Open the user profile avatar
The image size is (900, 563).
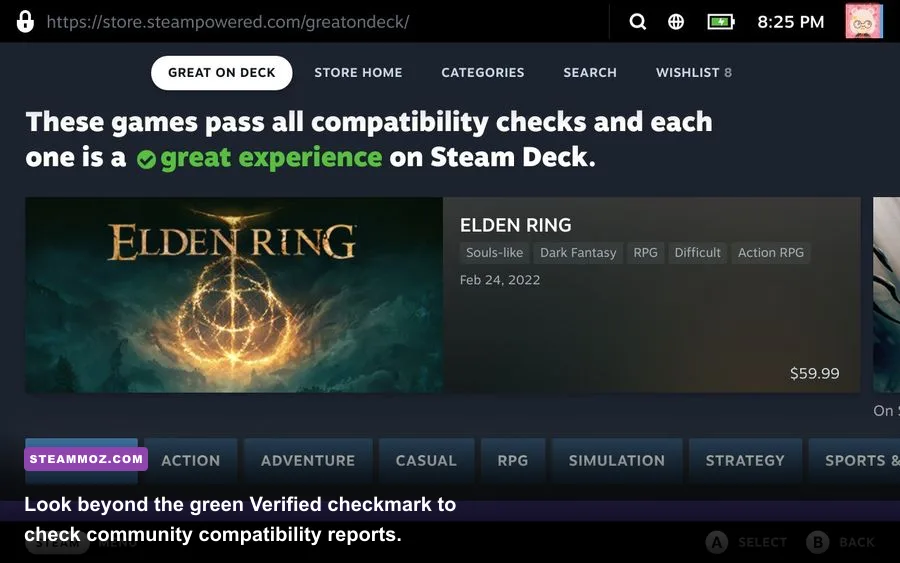pyautogui.click(x=864, y=21)
